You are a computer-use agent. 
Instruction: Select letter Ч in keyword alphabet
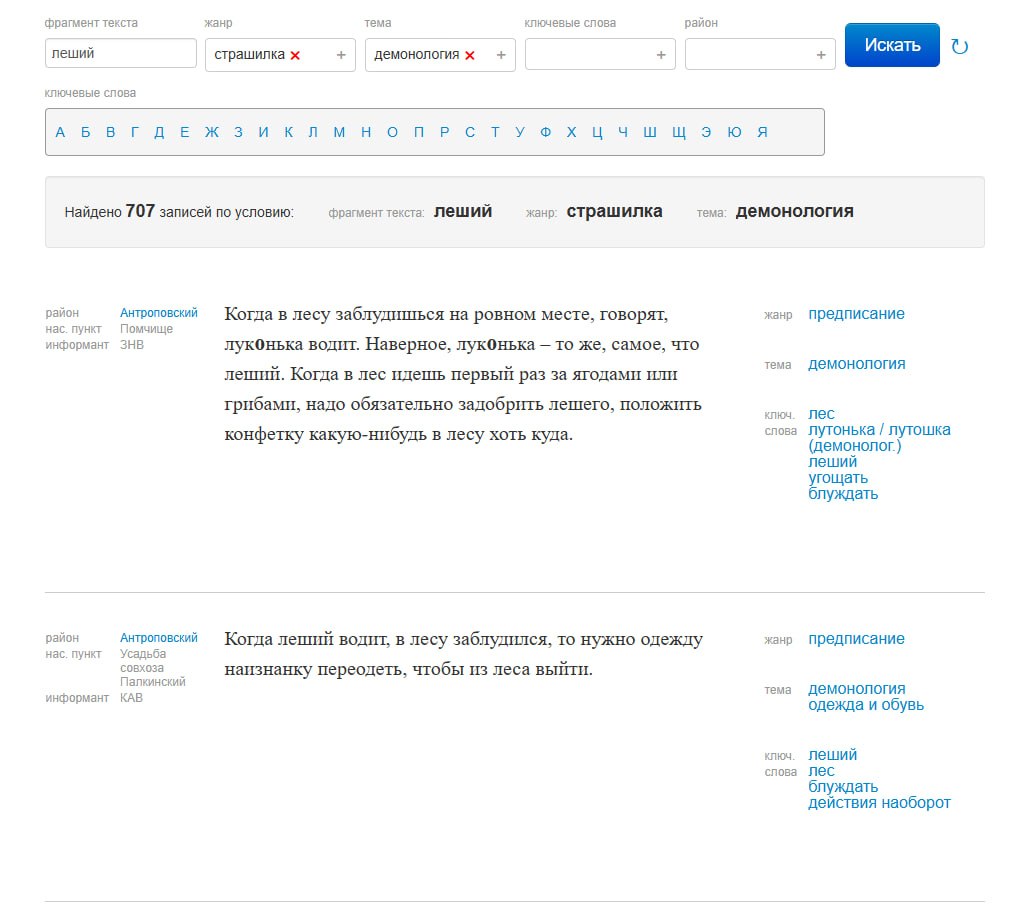(623, 133)
